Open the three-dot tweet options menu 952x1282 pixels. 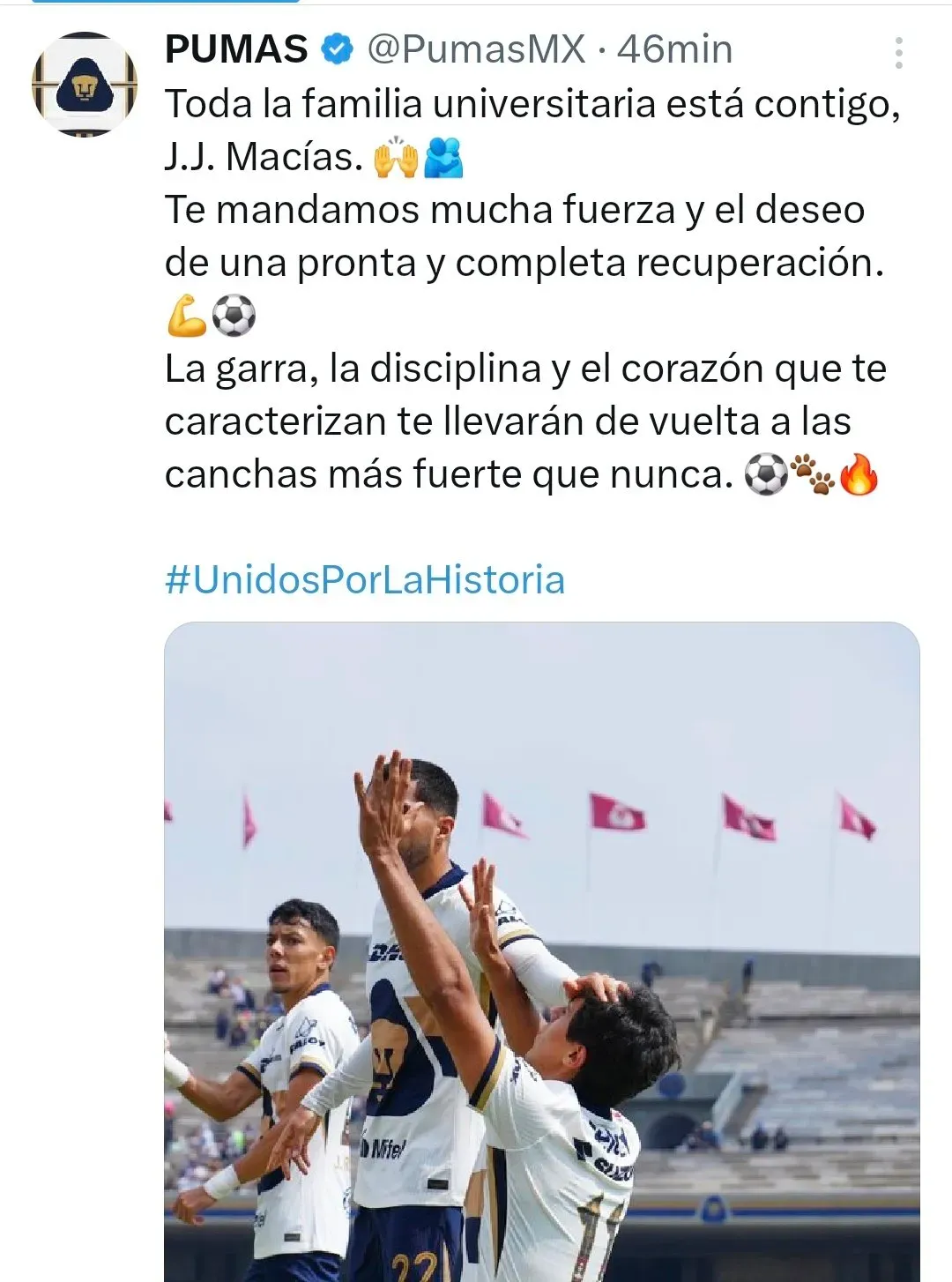898,53
